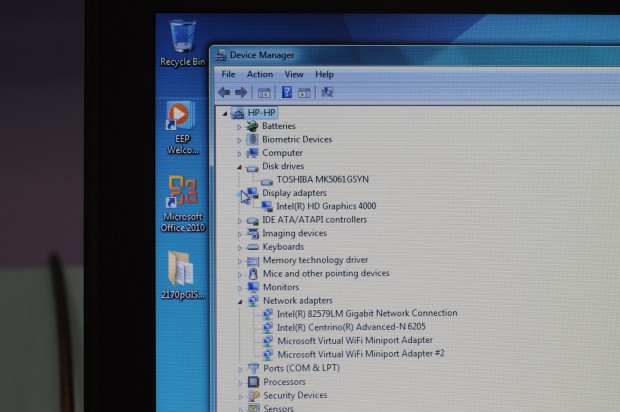Open the EEP Welcome desktop shortcut
The height and width of the screenshot is (412, 620).
click(x=182, y=127)
